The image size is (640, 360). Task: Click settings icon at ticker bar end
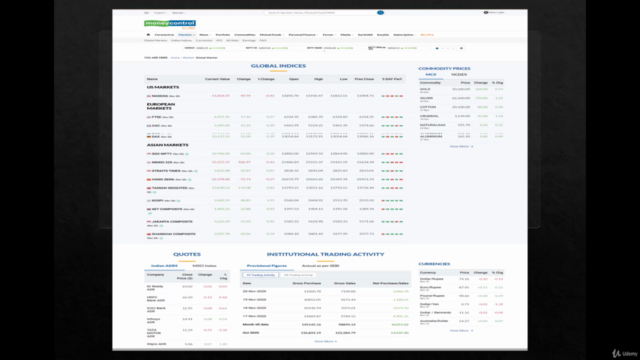pyautogui.click(x=461, y=48)
